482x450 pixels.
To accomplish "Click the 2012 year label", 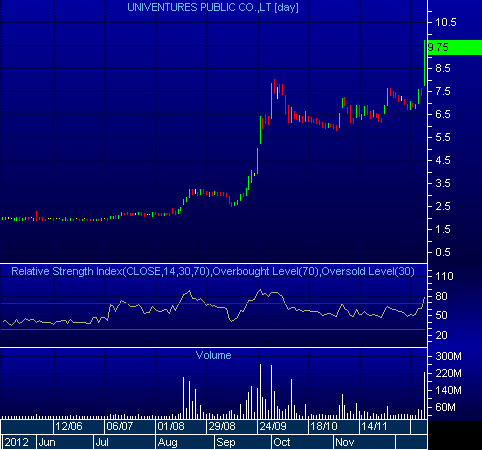I will point(16,442).
